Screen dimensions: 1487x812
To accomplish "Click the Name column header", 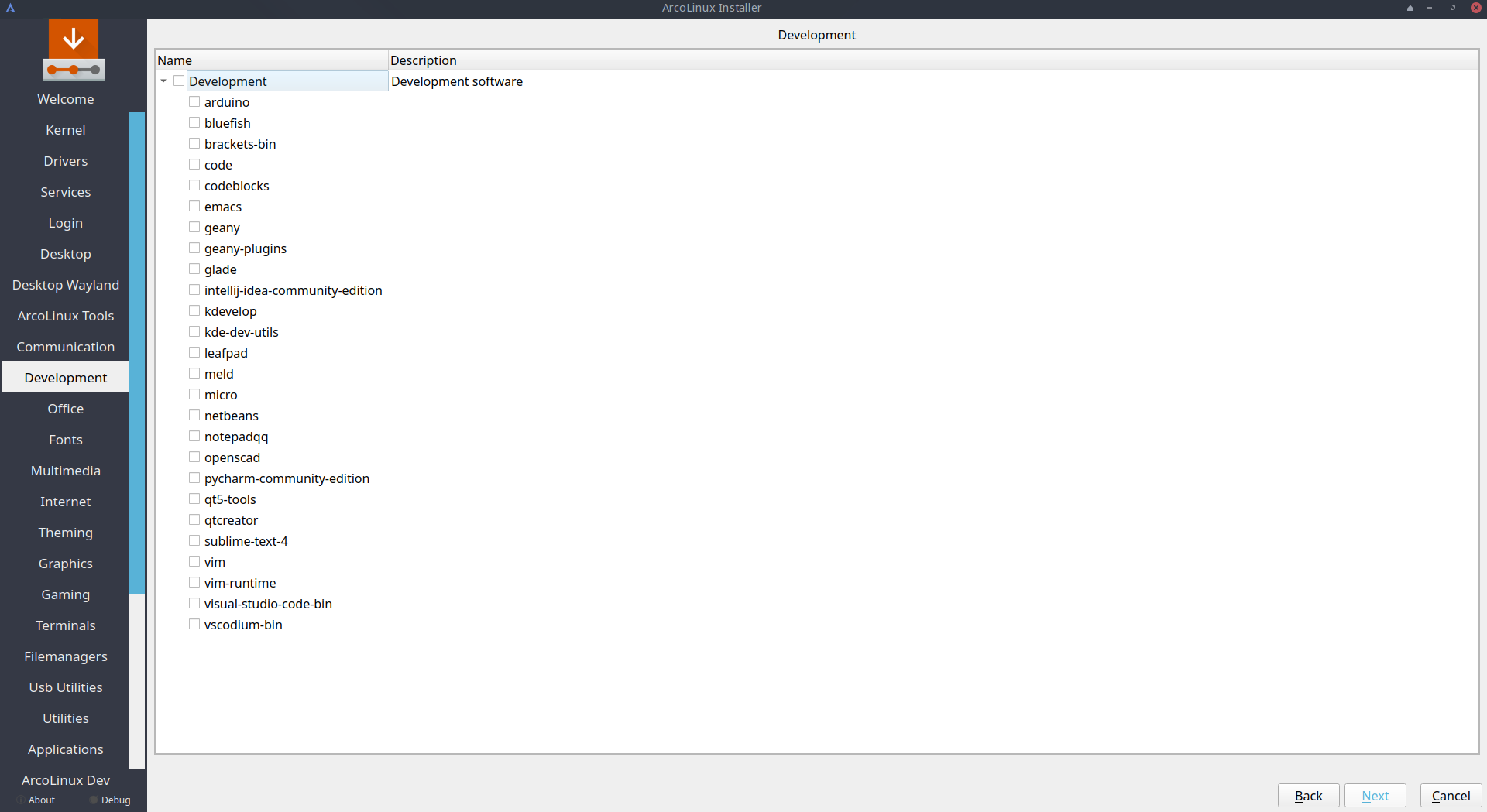I will pos(272,60).
